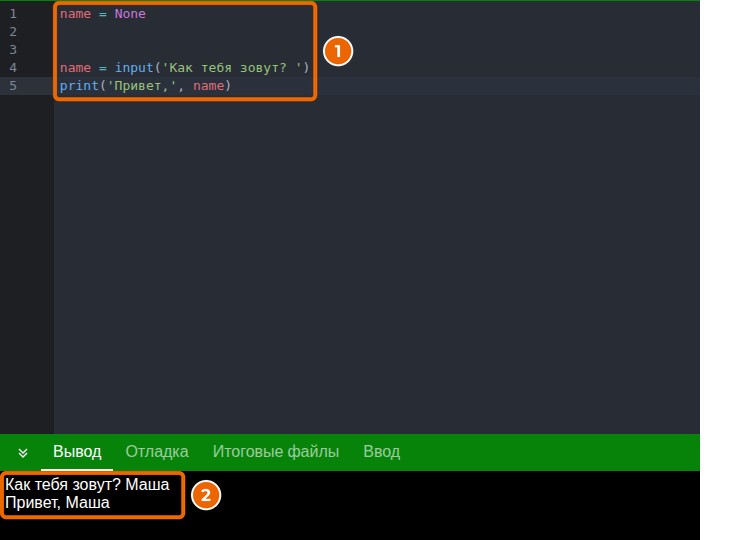Click the 'Привет,' string in code

(142, 85)
